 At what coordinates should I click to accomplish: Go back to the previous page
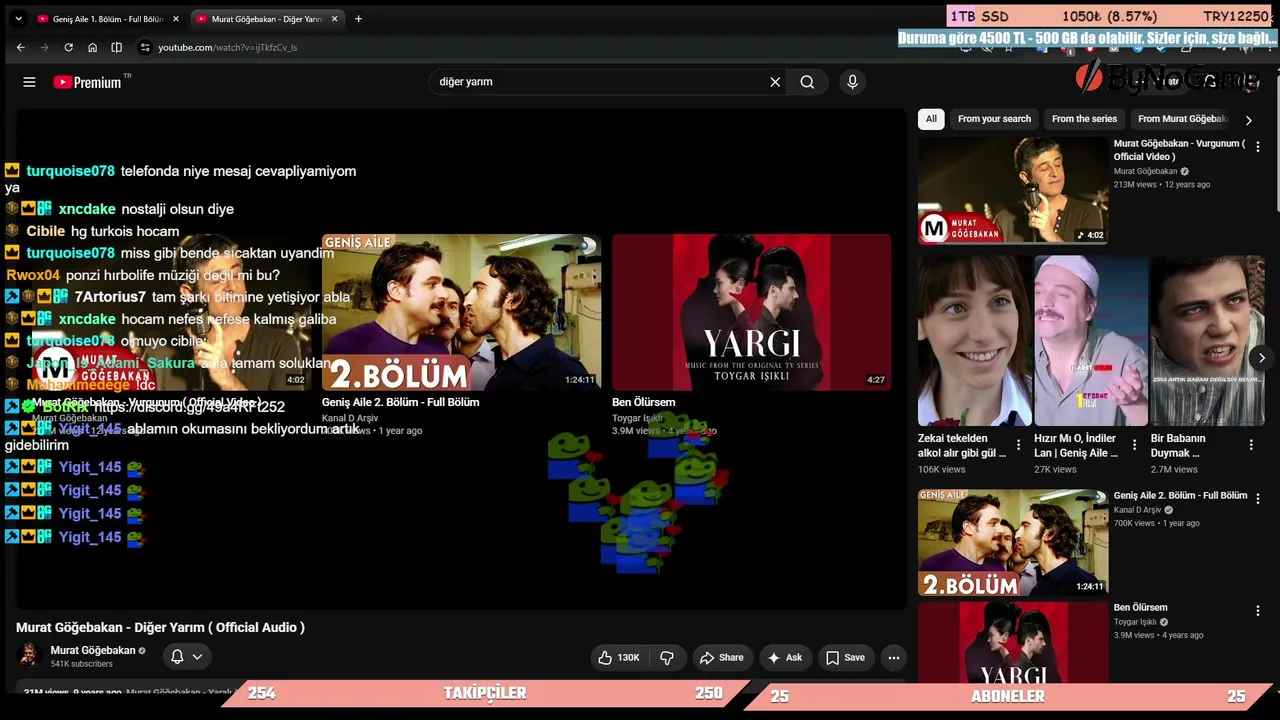point(20,47)
